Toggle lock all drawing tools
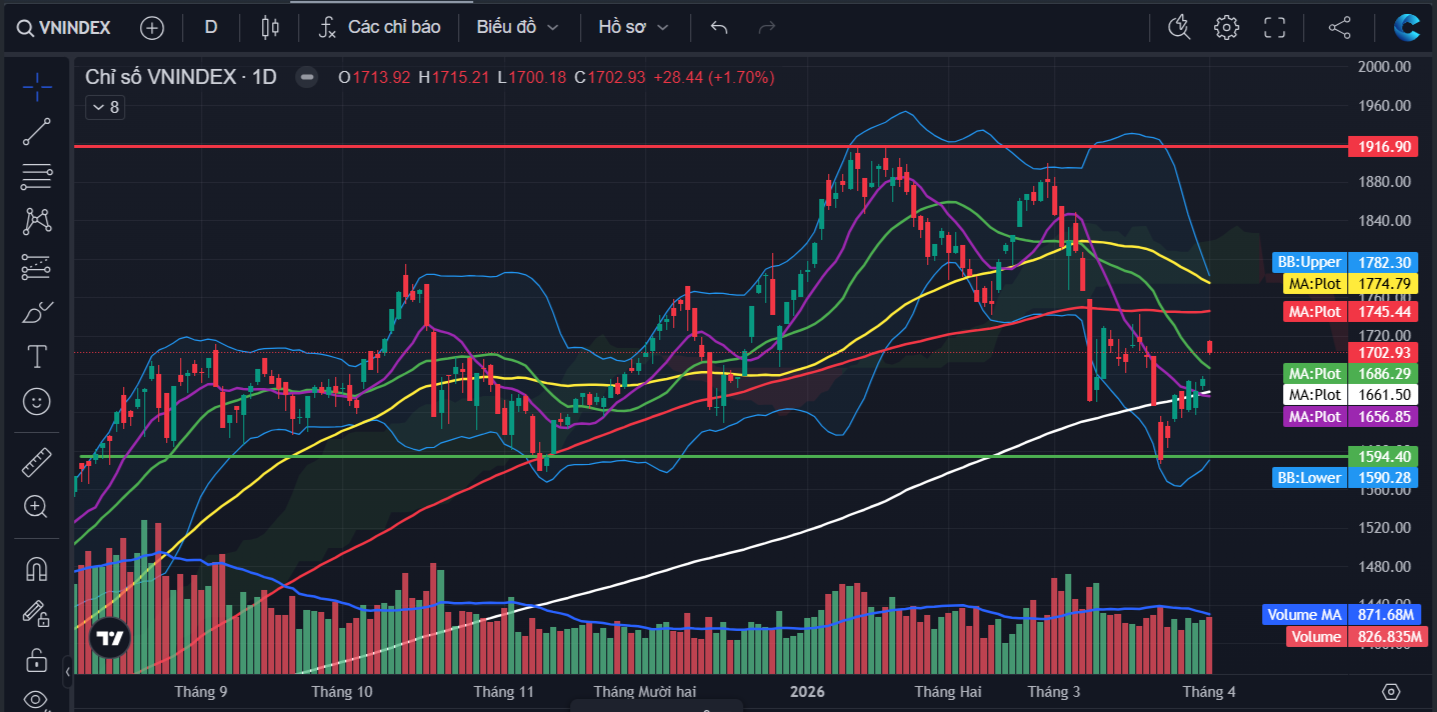The width and height of the screenshot is (1437, 712). coord(37,660)
